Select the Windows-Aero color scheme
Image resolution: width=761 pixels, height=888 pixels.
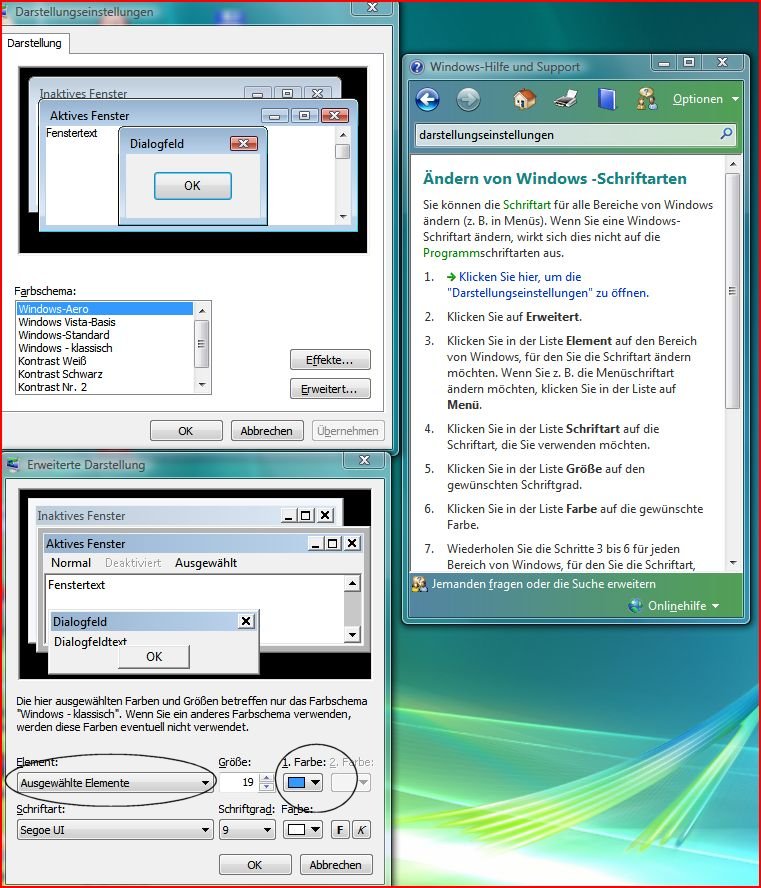coord(105,309)
